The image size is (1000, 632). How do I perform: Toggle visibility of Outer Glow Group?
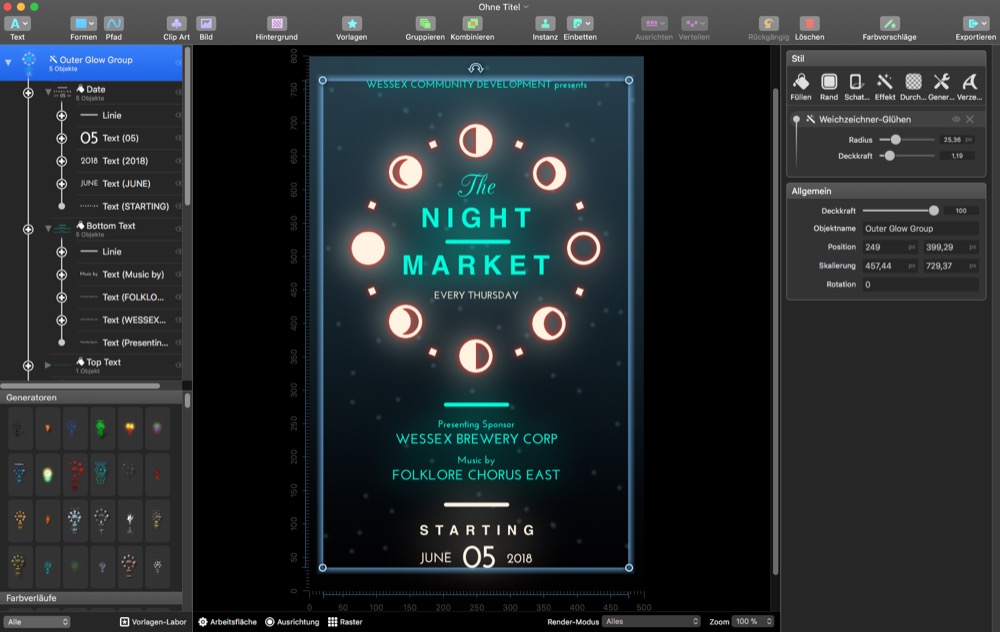point(179,62)
